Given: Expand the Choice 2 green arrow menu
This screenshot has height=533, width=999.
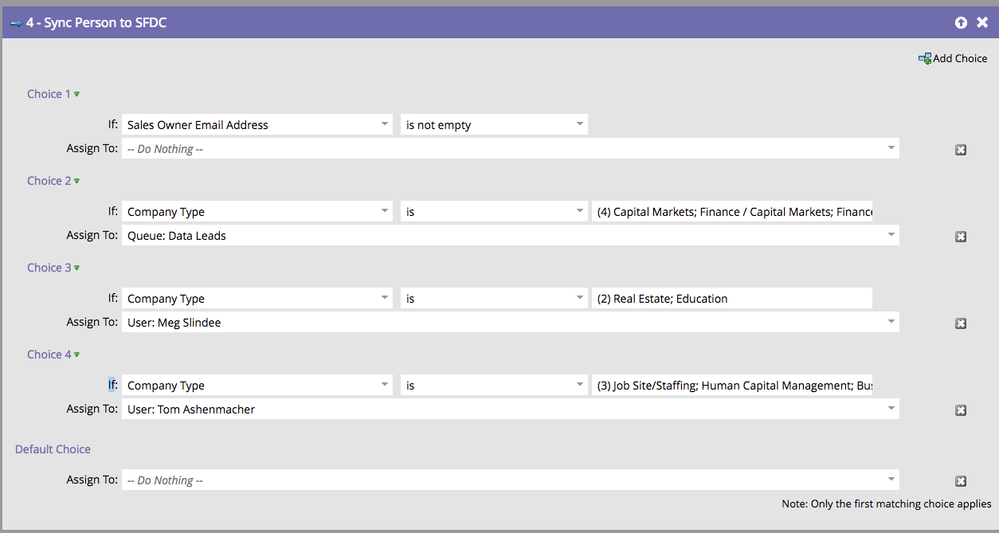Looking at the screenshot, I should [77, 182].
